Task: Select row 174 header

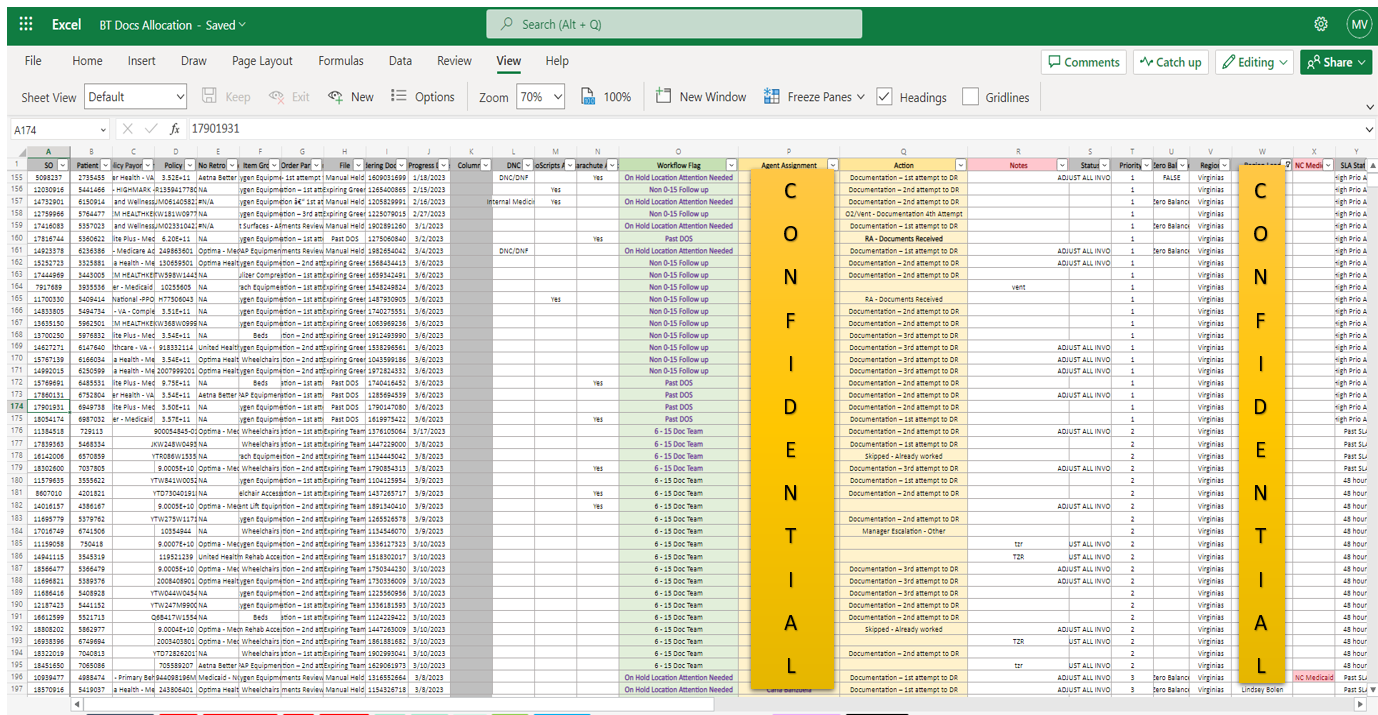Action: (17, 407)
